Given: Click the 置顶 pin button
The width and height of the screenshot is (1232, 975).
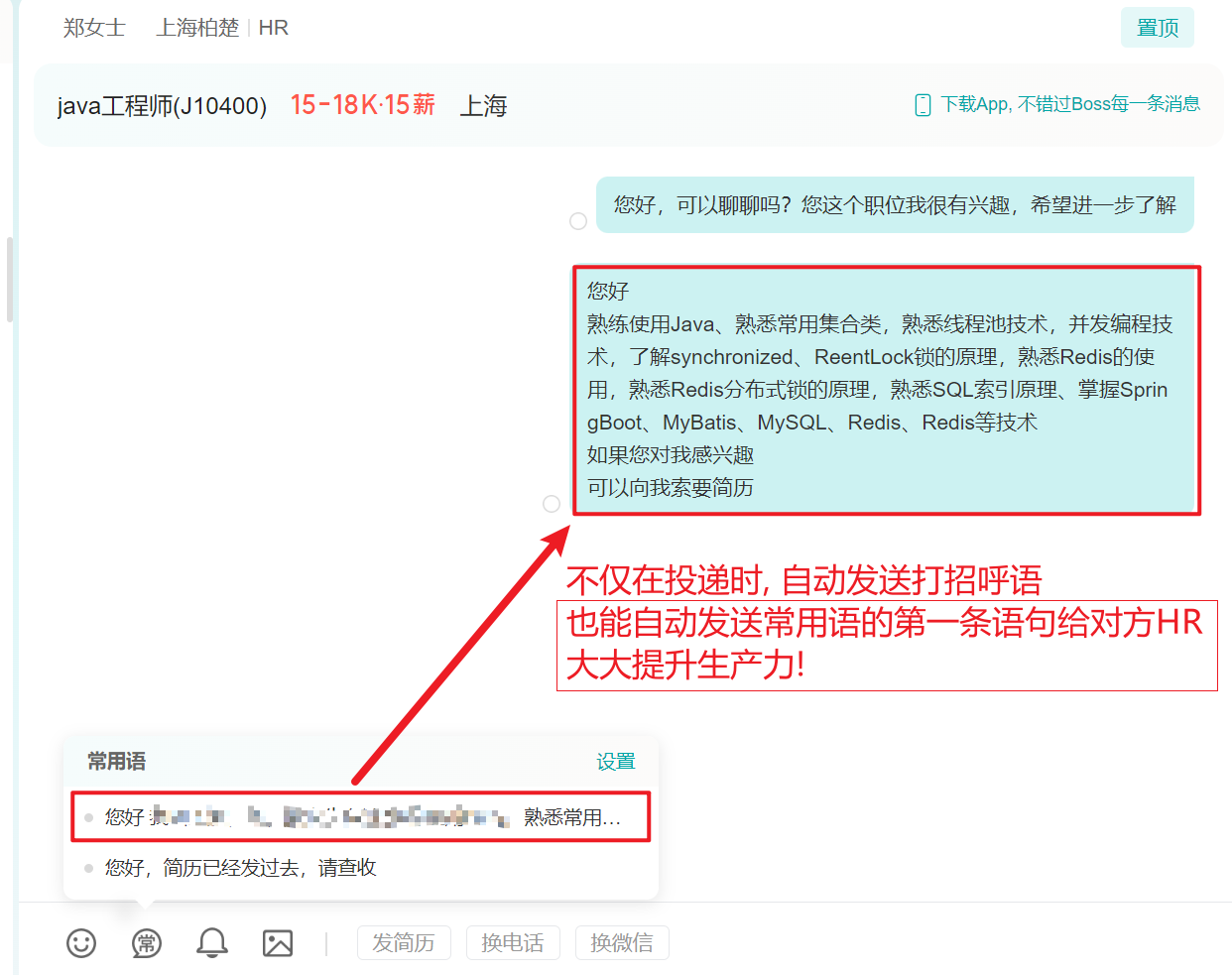Looking at the screenshot, I should pos(1157,27).
